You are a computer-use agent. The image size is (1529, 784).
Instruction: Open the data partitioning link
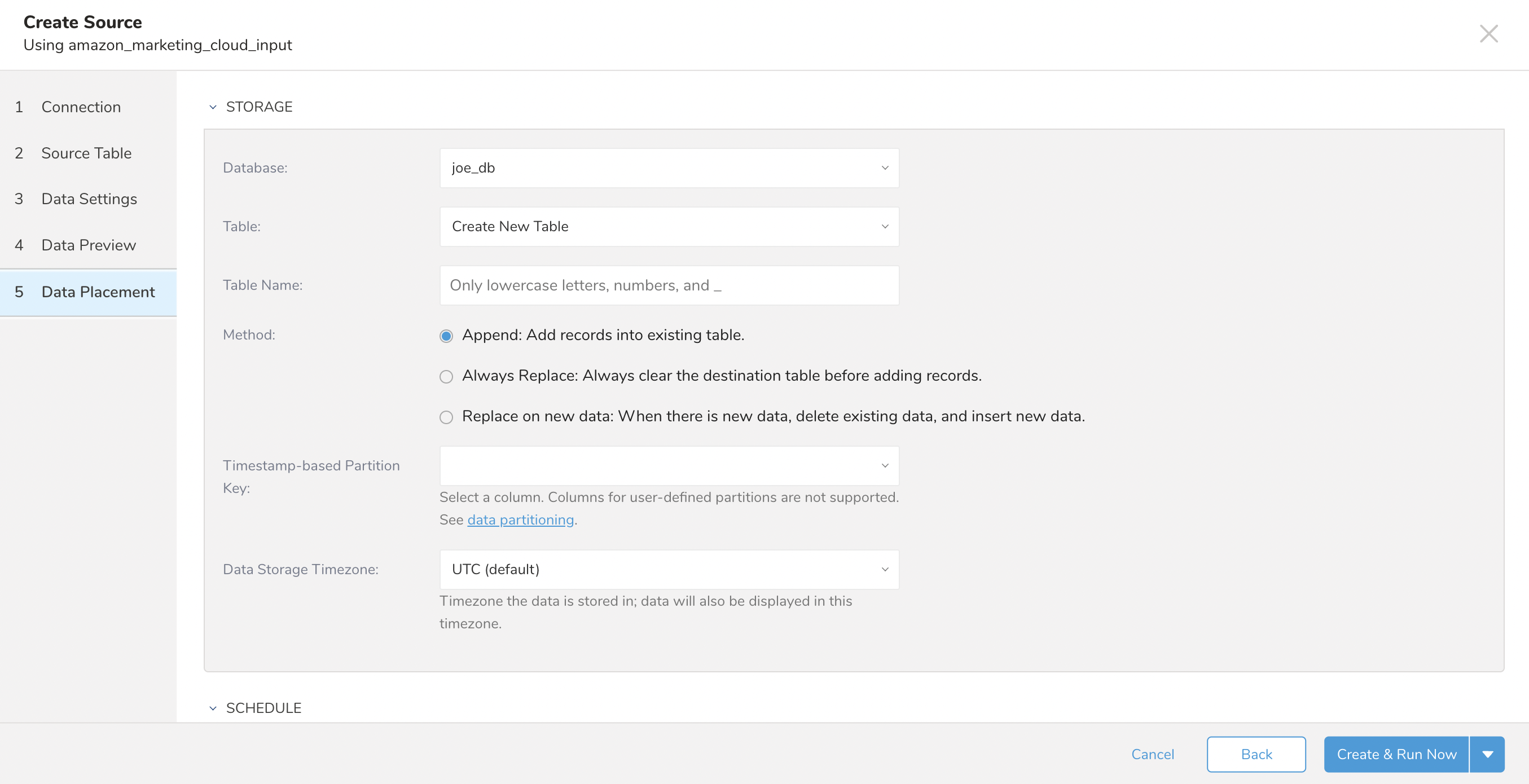[x=521, y=520]
